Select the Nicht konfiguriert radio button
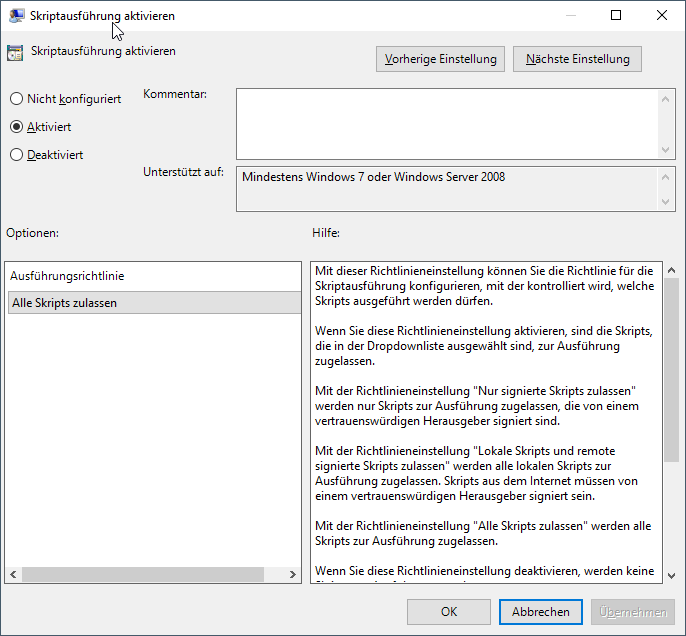The width and height of the screenshot is (686, 636). click(x=16, y=99)
